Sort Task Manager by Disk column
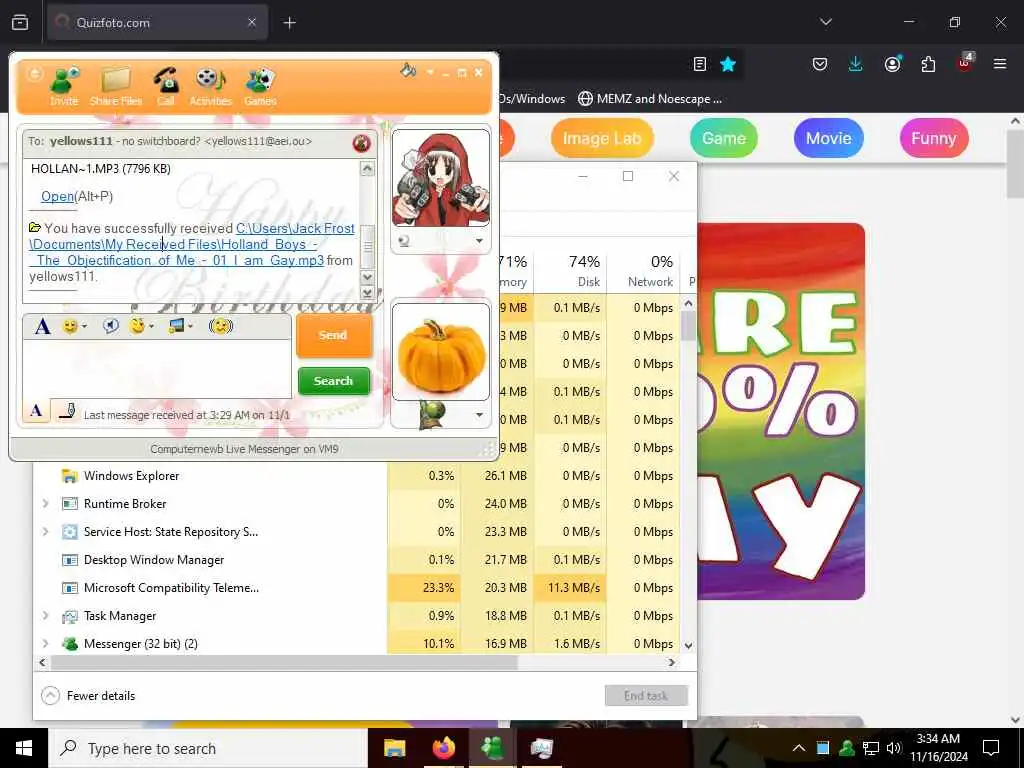Viewport: 1024px width, 768px height. 571,270
